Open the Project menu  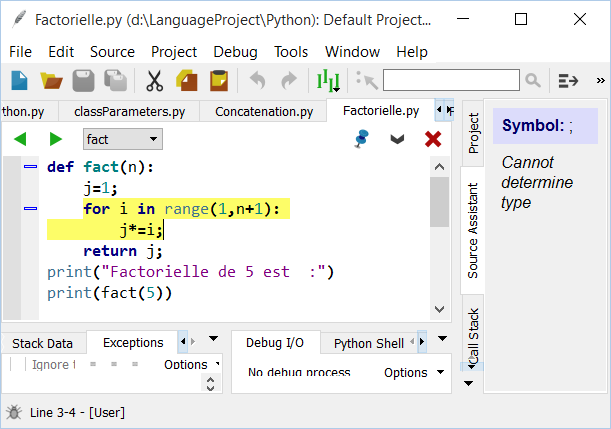[174, 52]
